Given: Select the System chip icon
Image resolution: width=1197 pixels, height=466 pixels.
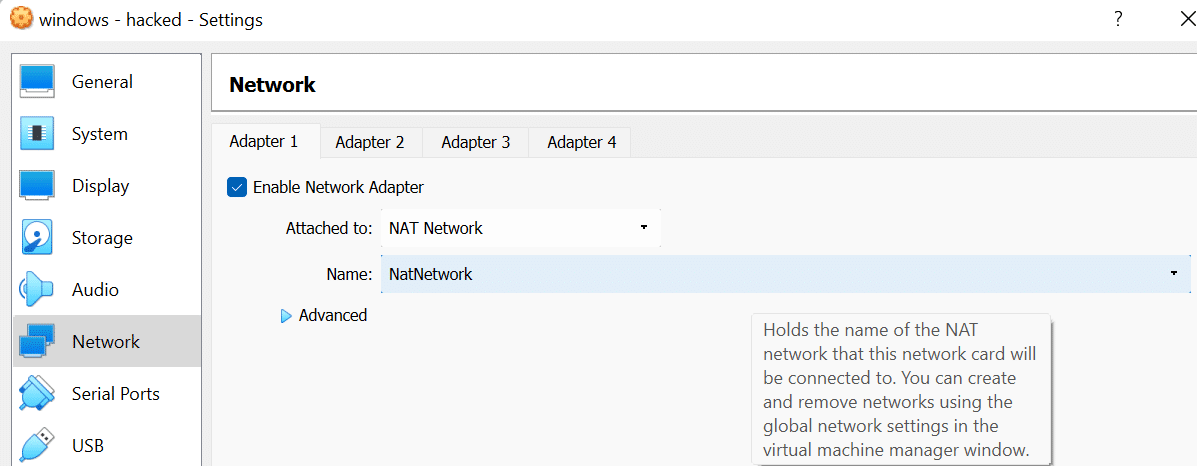Looking at the screenshot, I should [x=37, y=134].
